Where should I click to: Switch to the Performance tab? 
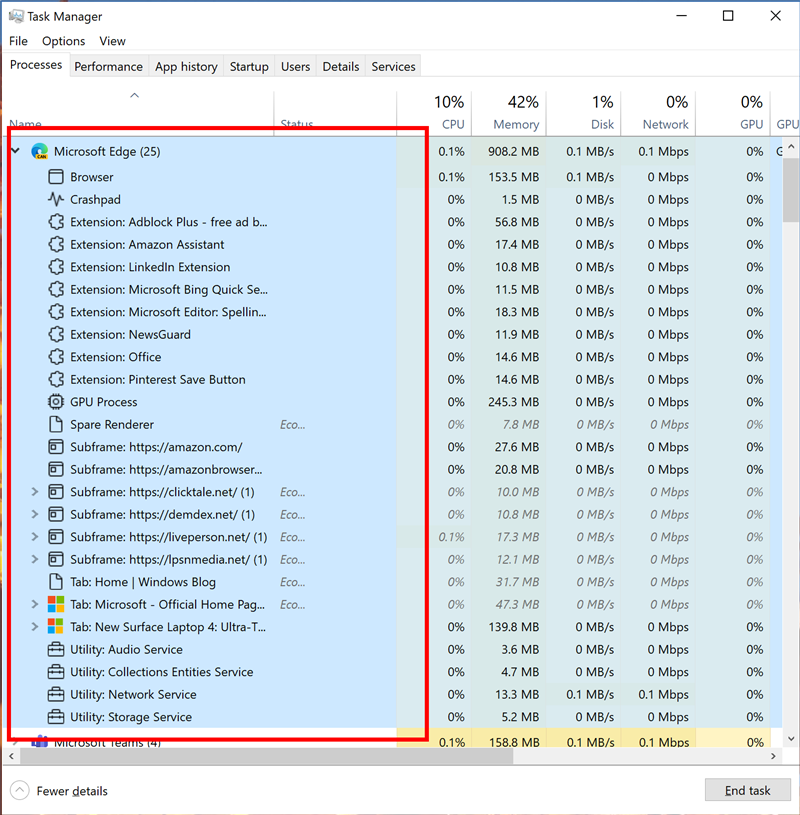(108, 66)
